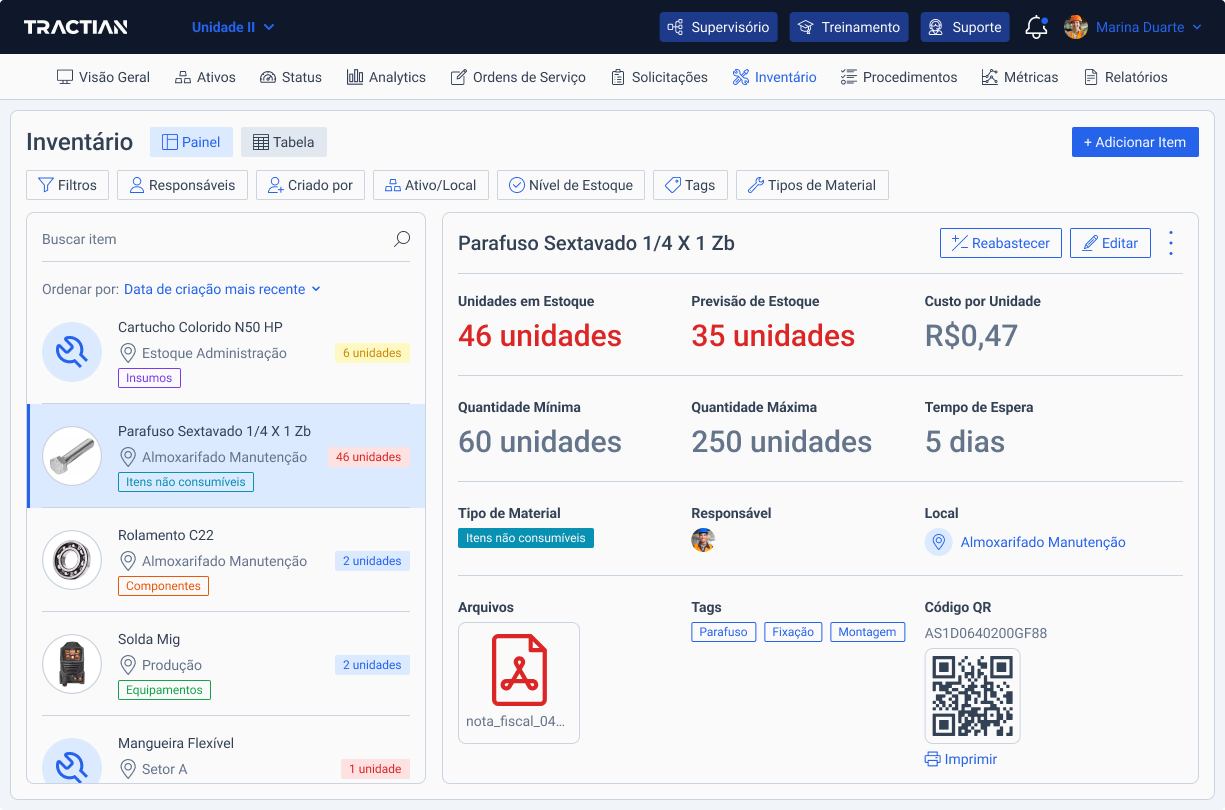Click the Itens não consumíveis material badge

pyautogui.click(x=526, y=538)
